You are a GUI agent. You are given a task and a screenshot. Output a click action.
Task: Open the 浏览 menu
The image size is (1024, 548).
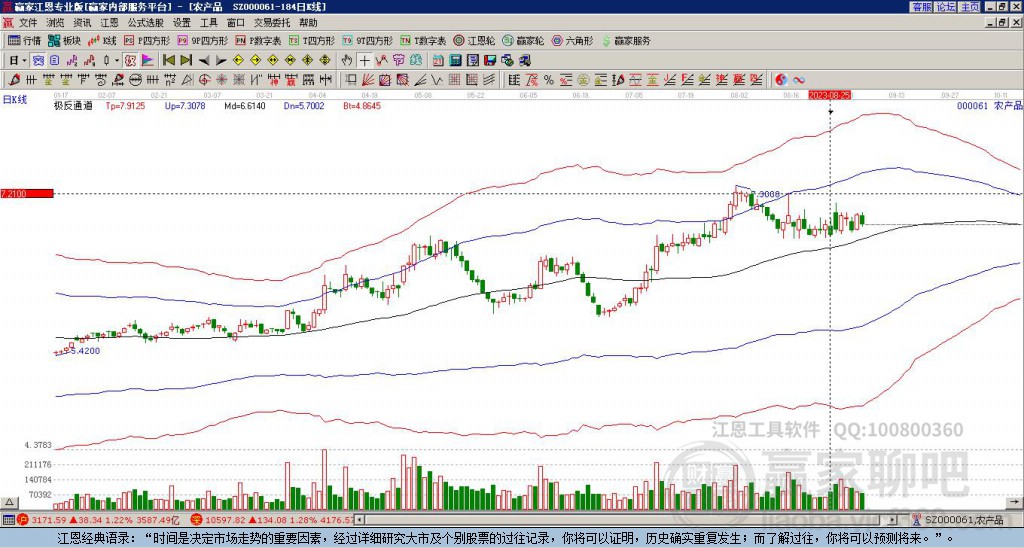point(56,23)
